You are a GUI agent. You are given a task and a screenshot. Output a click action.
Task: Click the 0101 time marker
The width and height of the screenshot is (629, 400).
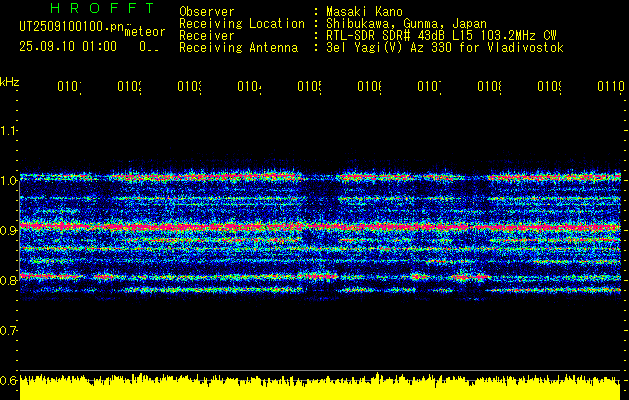tap(69, 86)
